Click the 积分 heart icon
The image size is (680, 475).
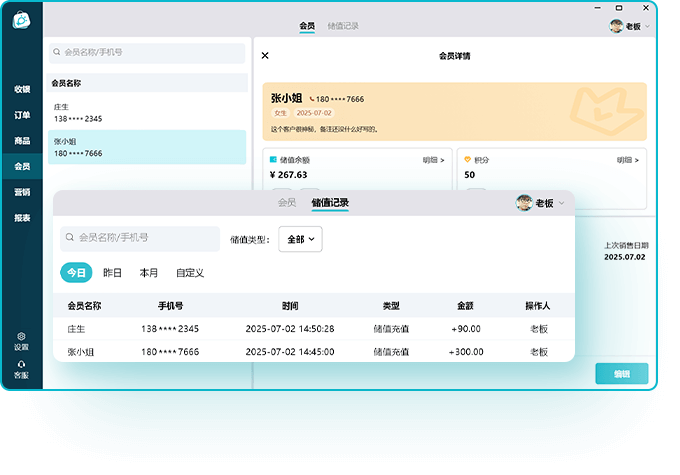[x=468, y=160]
